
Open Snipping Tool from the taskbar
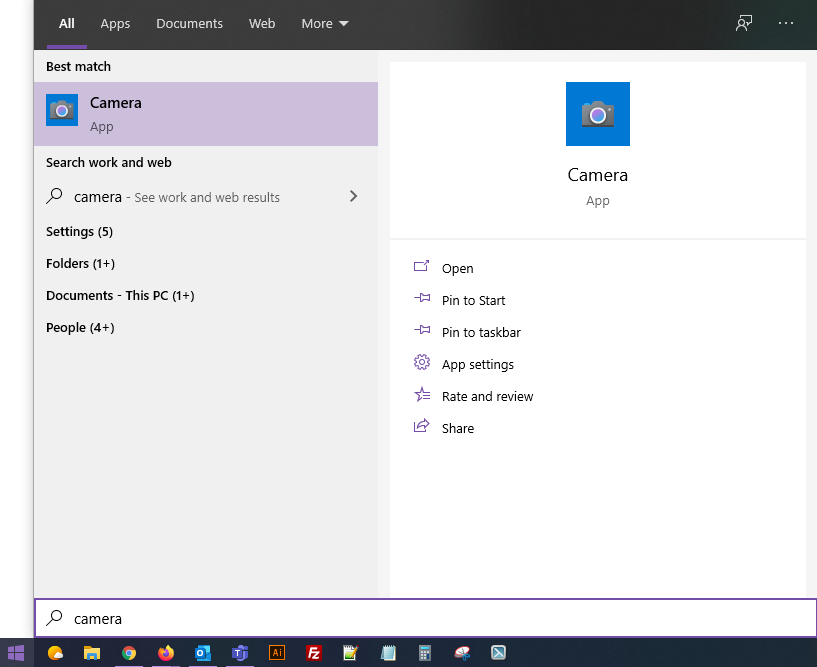click(x=462, y=652)
